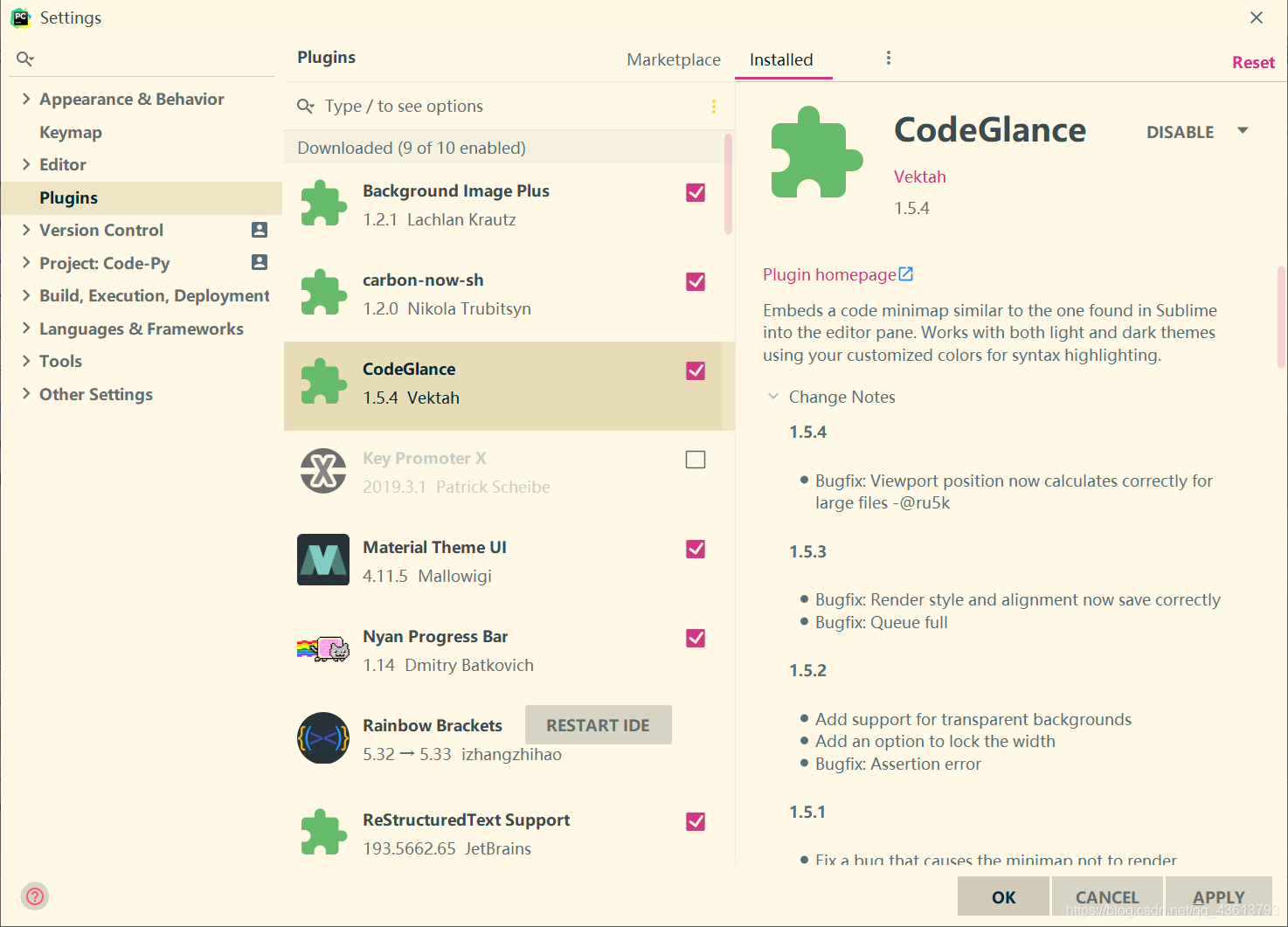The height and width of the screenshot is (927, 1288).
Task: Open Keymap settings
Action: pos(71,132)
